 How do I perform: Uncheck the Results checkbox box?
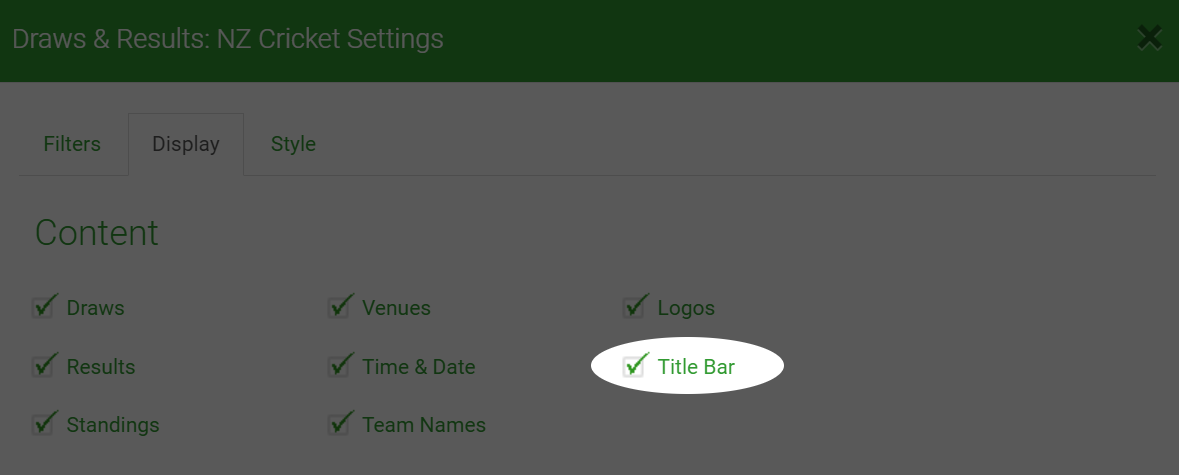click(x=42, y=366)
